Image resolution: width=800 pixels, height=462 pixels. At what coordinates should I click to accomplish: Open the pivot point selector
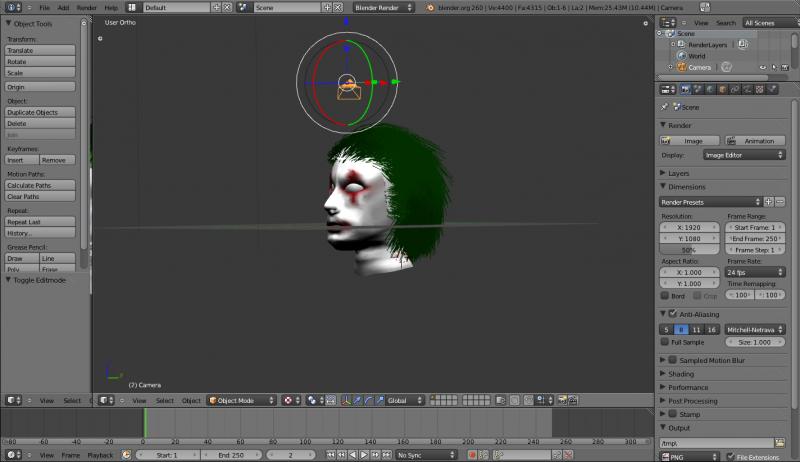coord(314,400)
